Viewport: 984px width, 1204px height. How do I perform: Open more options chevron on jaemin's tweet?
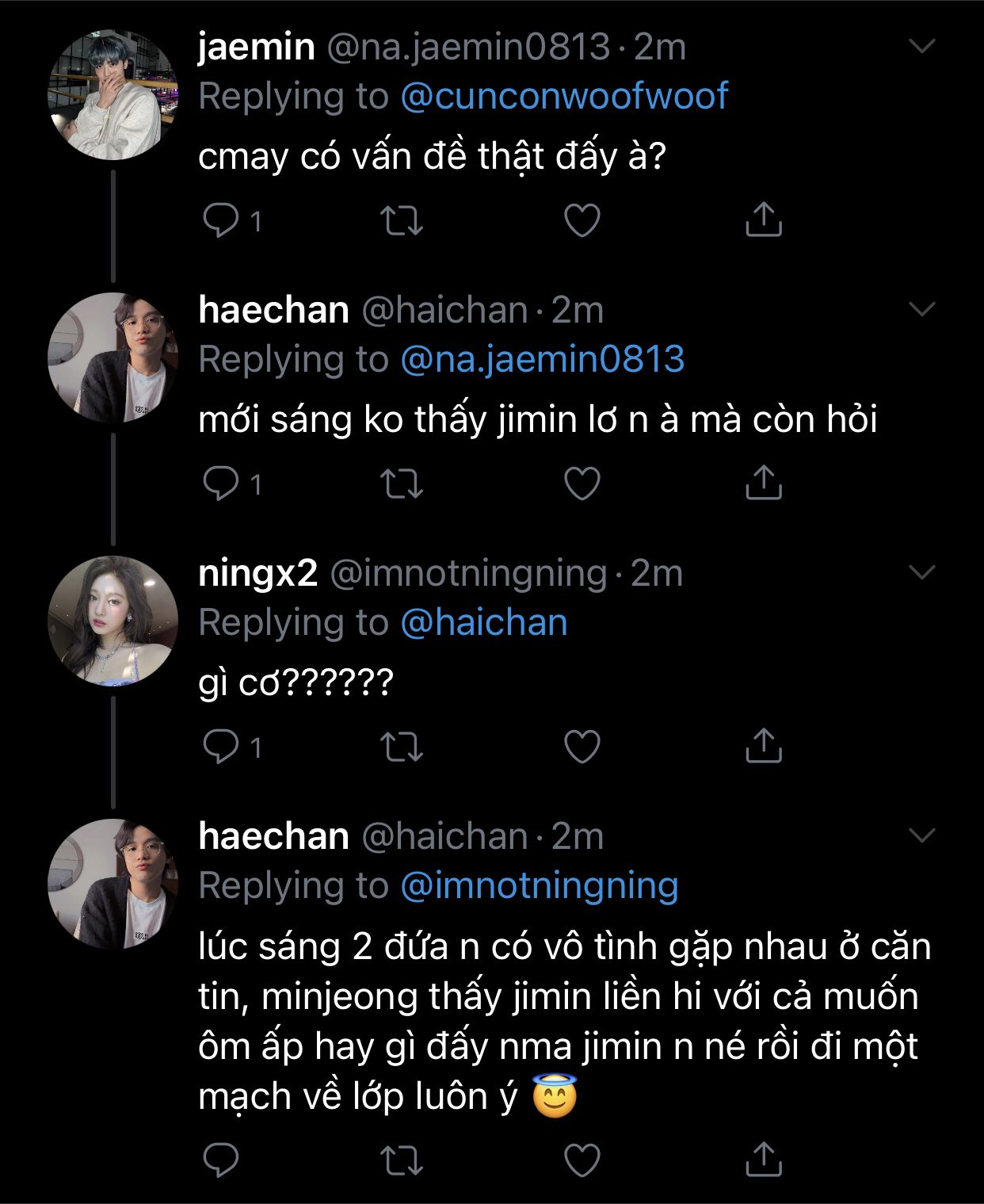(x=923, y=46)
